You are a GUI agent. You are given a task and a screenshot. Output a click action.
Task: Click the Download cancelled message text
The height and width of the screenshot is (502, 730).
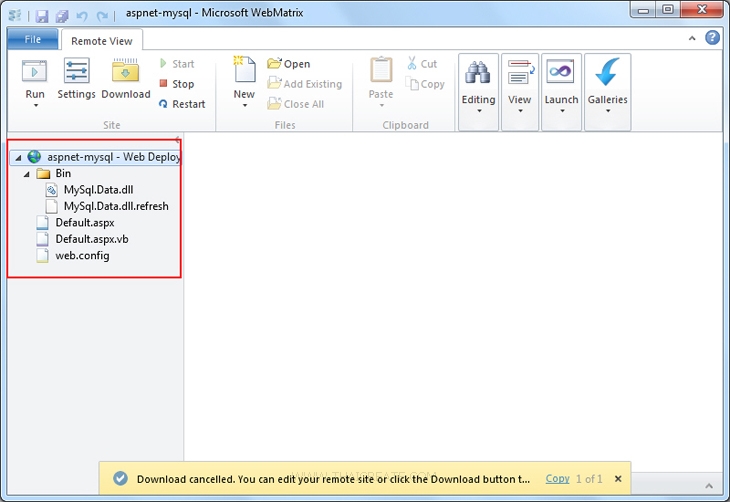333,479
